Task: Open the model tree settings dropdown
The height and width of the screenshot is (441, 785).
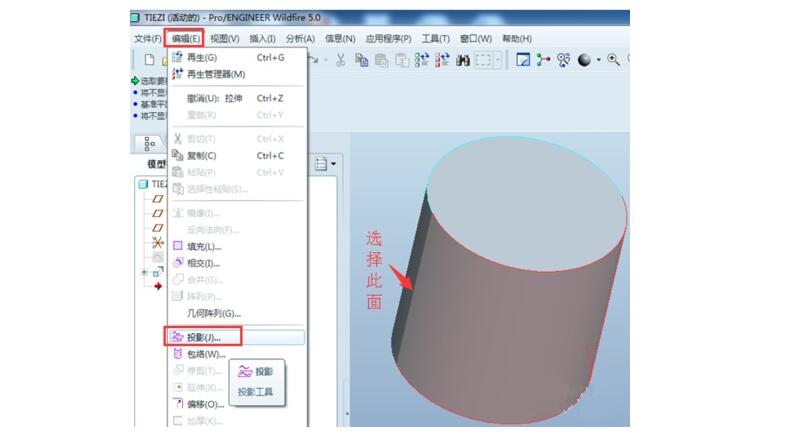Action: pyautogui.click(x=326, y=164)
